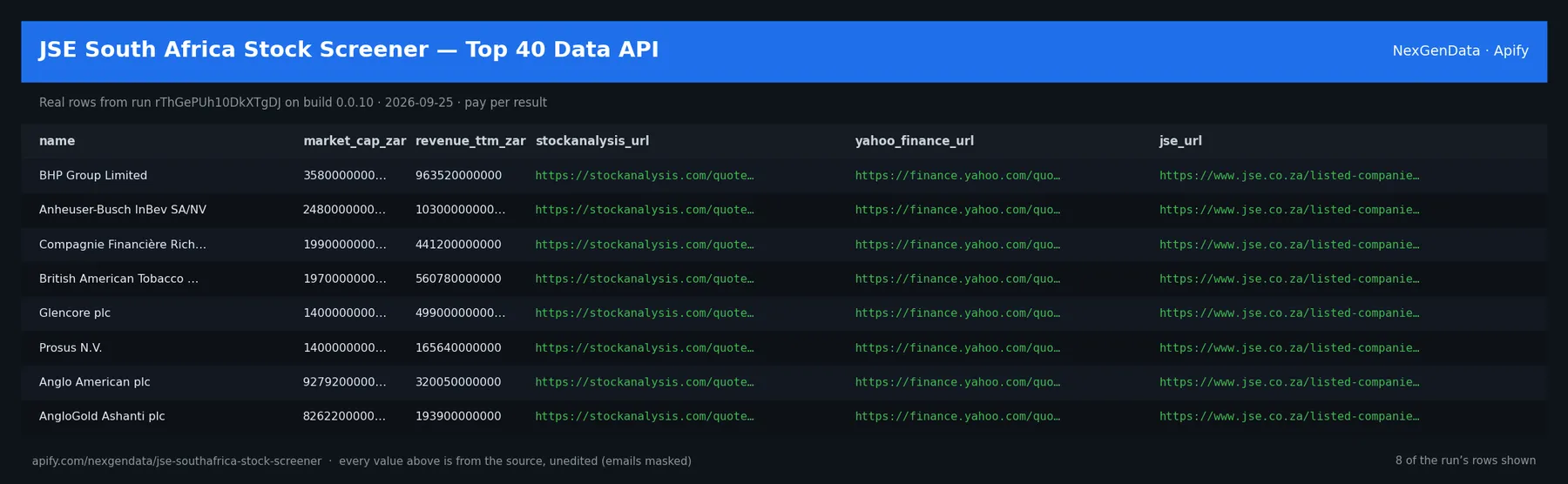
Task: Click revenue value 165640000000
Action: pos(458,347)
